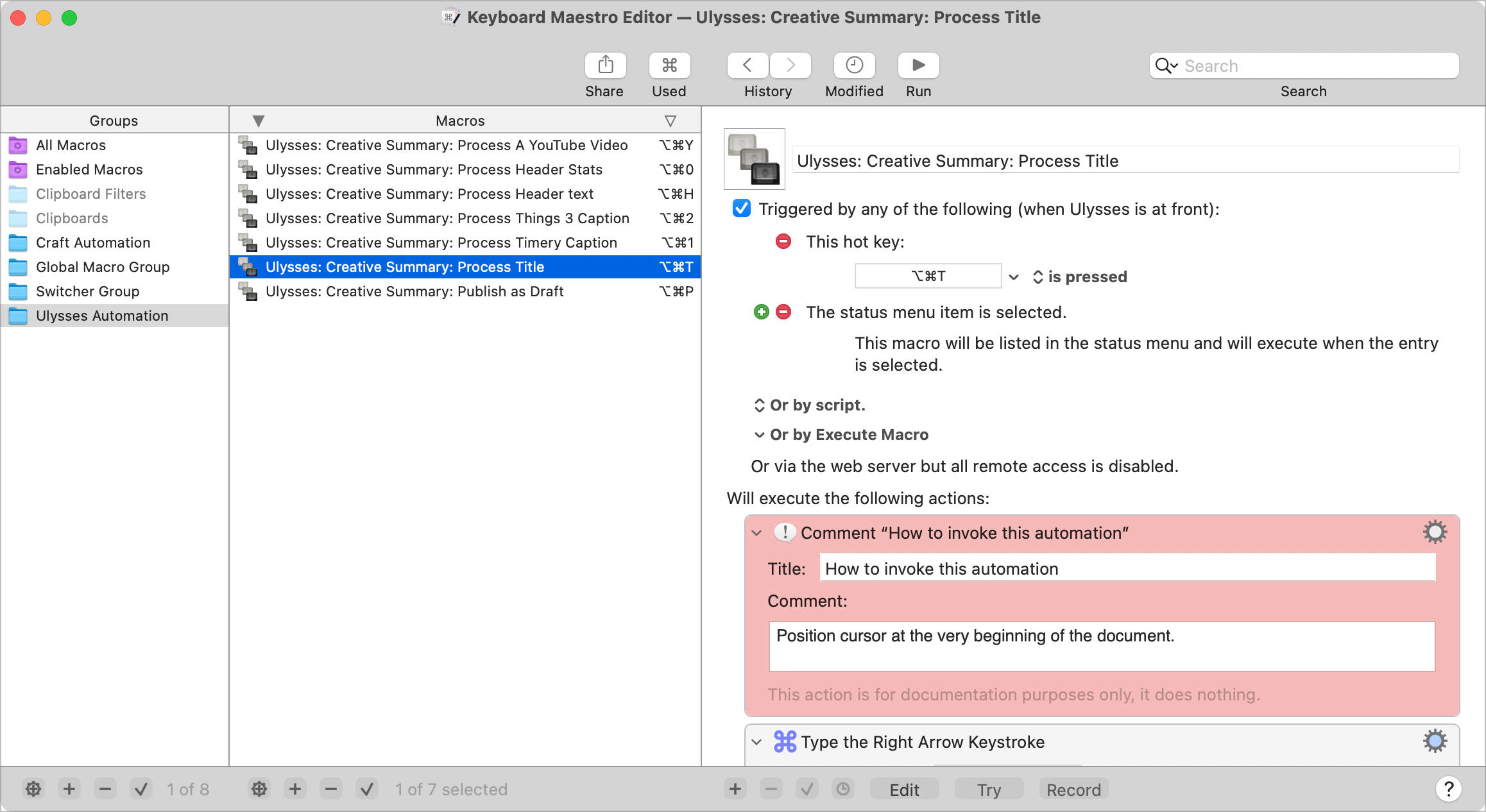Open gear options for Type the Right Arrow Keystroke
The width and height of the screenshot is (1486, 812).
pos(1435,741)
